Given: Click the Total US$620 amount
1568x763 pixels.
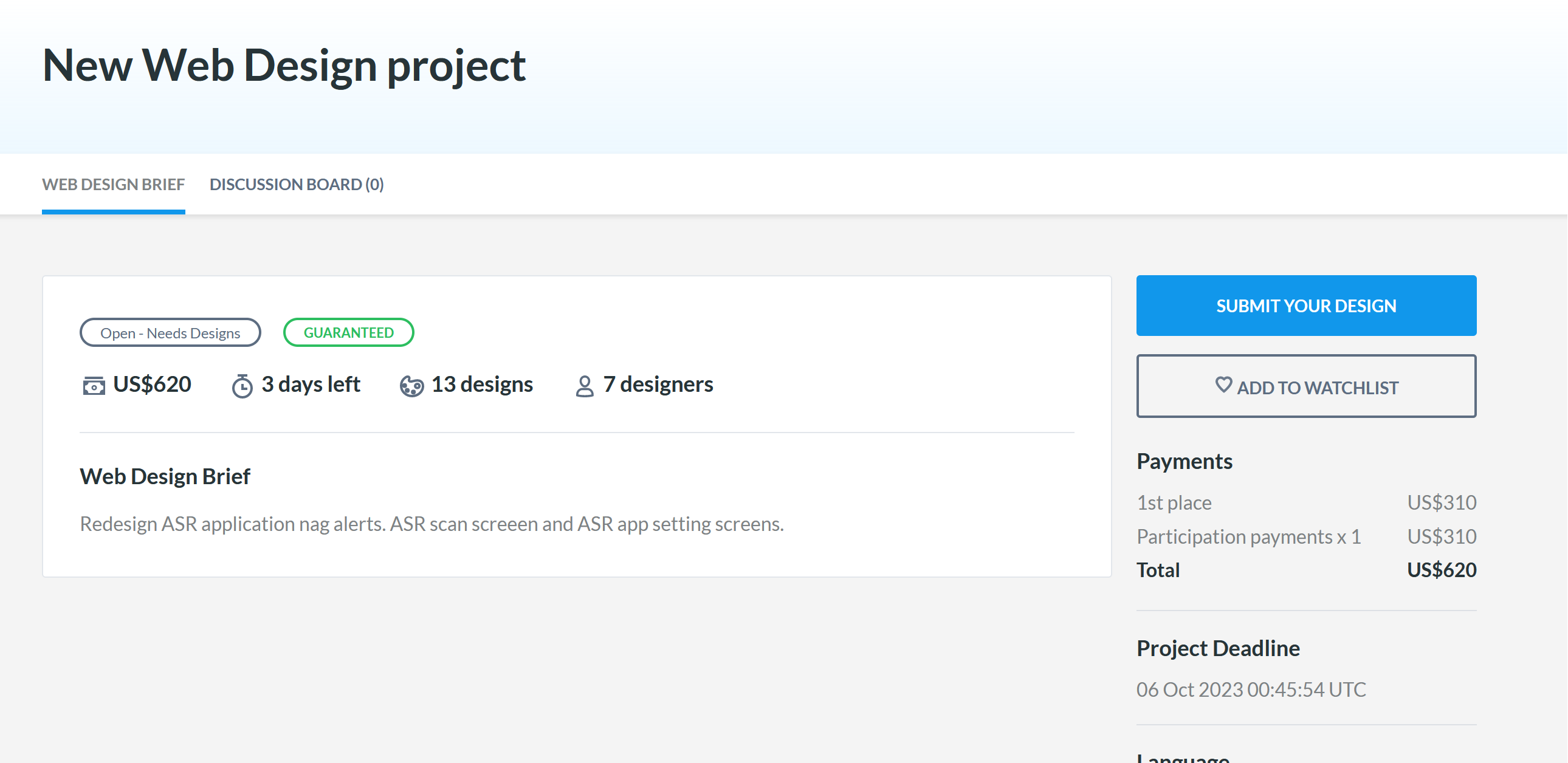Looking at the screenshot, I should point(1441,570).
